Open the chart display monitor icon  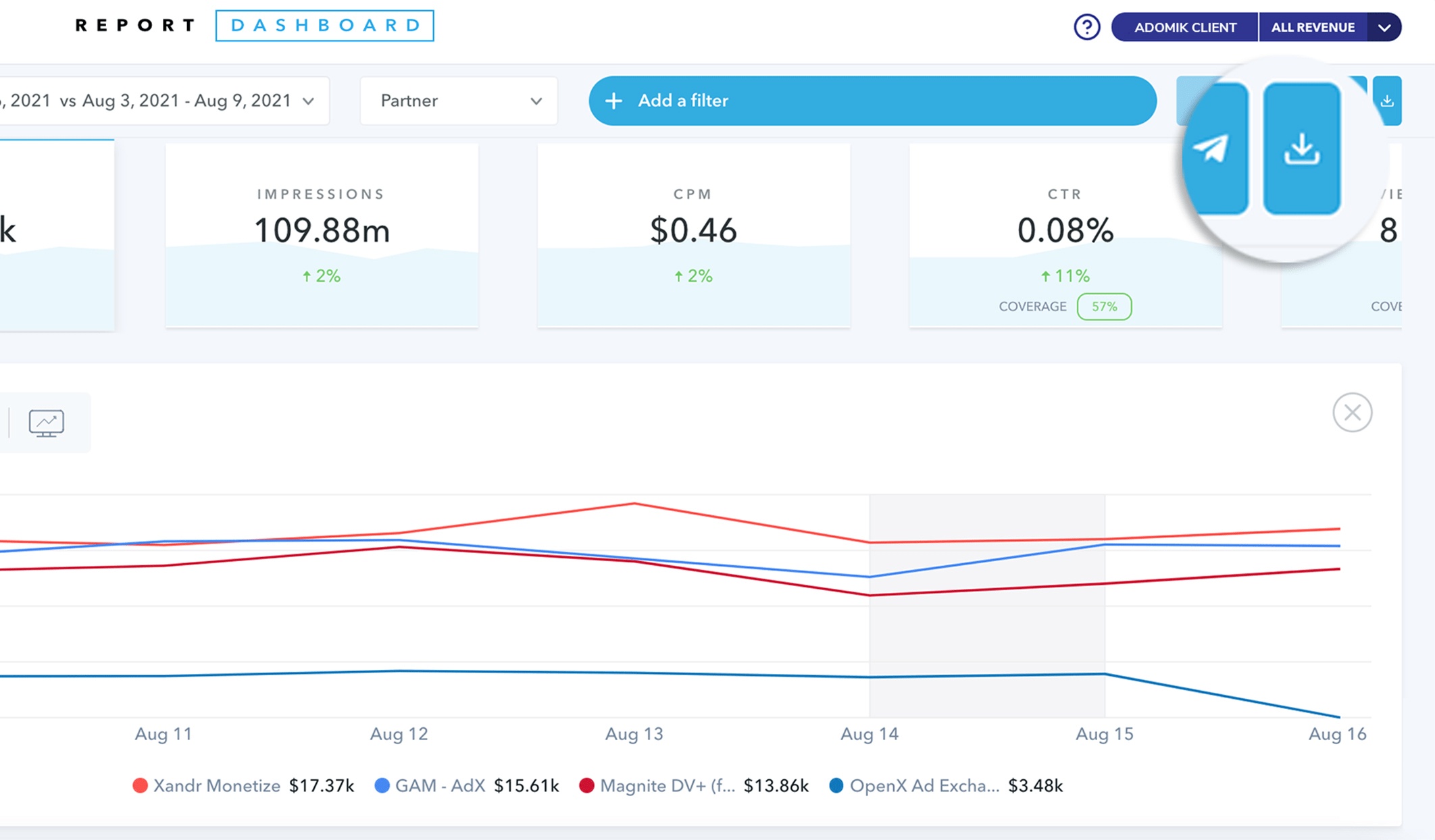tap(47, 423)
